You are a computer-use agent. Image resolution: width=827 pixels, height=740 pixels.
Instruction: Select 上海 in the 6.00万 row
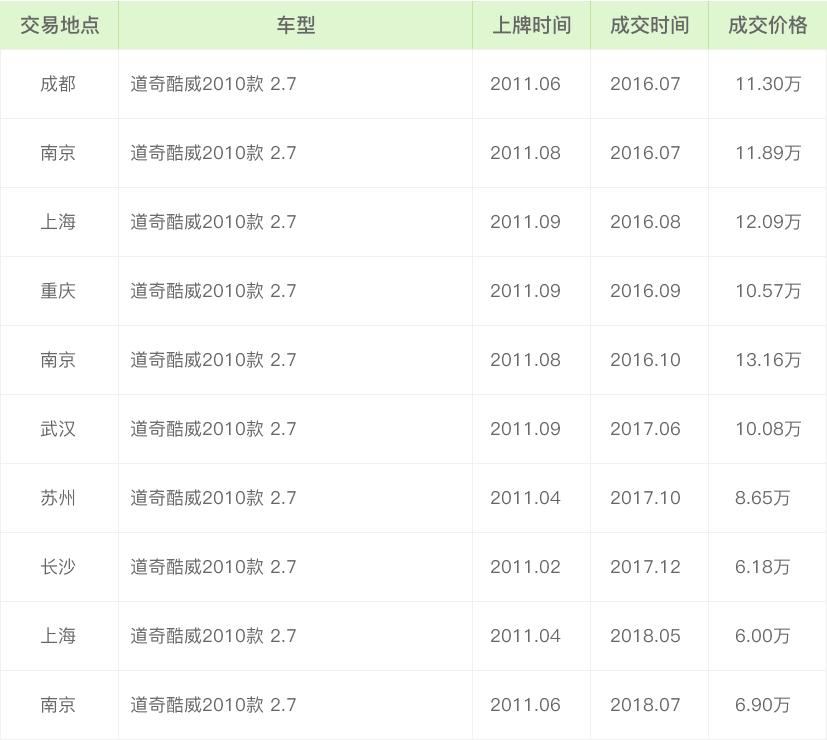tap(58, 636)
